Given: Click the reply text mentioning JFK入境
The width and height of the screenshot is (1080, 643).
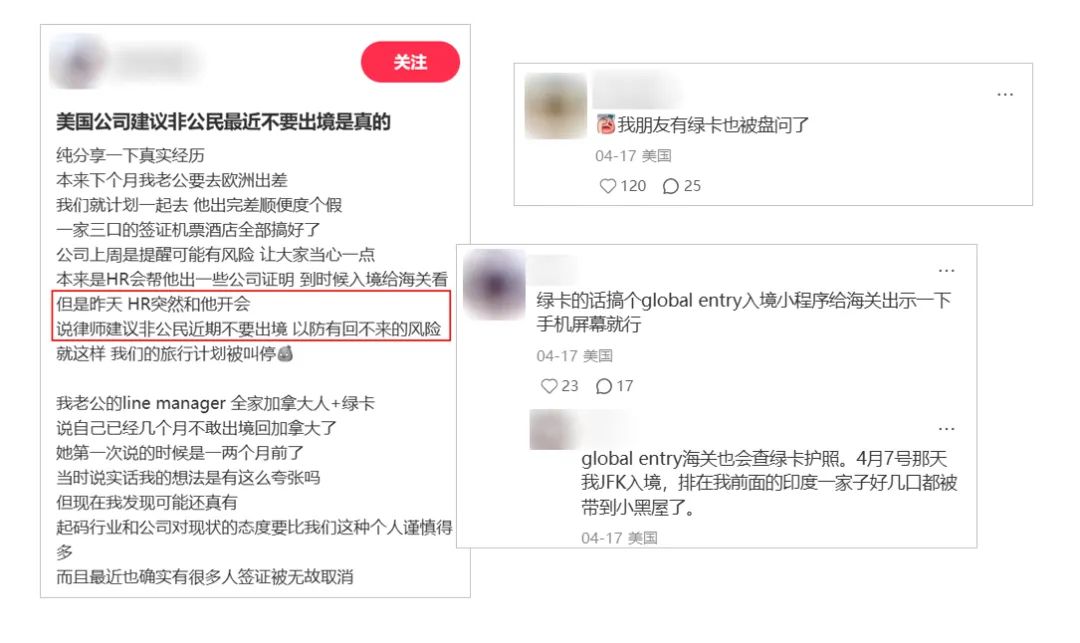Looking at the screenshot, I should (769, 483).
